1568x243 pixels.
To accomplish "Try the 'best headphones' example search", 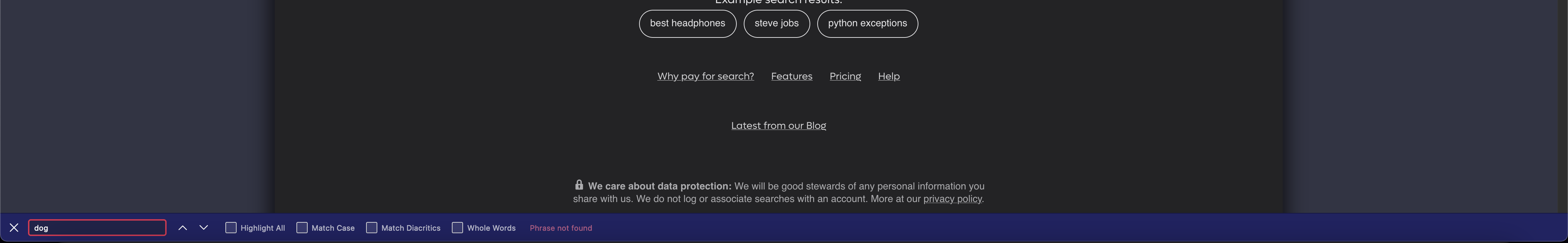I will [x=687, y=23].
